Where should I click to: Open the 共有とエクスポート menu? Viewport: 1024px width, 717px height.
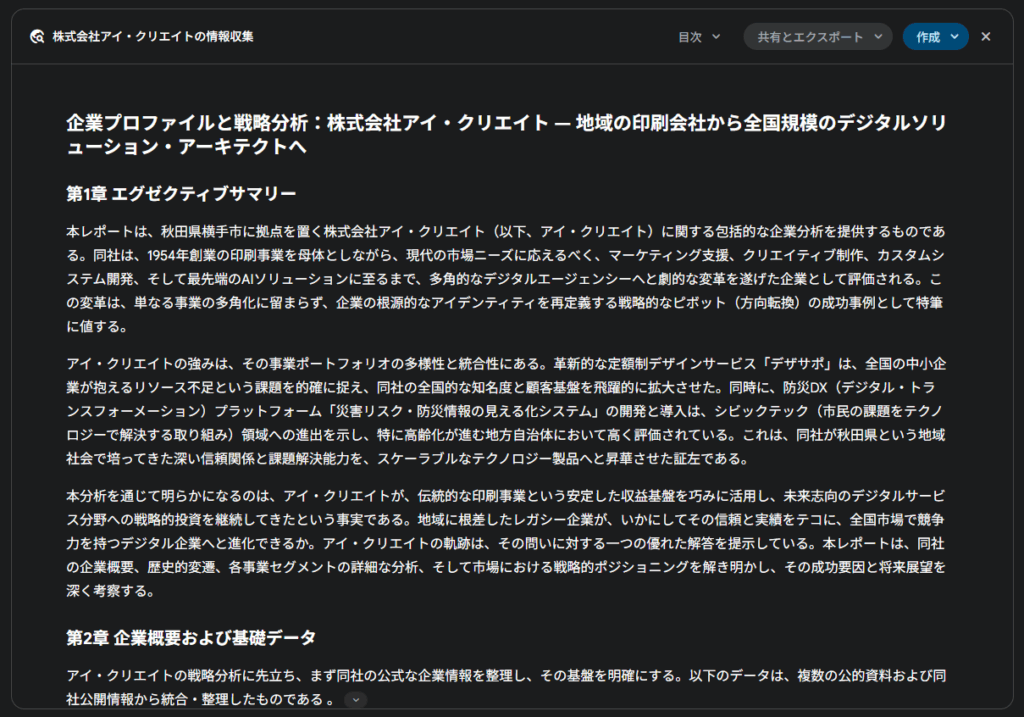817,37
